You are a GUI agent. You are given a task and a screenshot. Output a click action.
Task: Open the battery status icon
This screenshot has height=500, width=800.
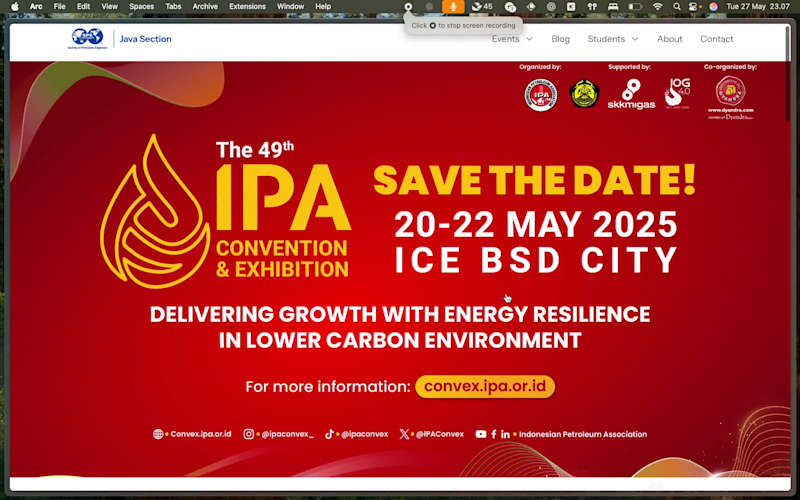(635, 7)
